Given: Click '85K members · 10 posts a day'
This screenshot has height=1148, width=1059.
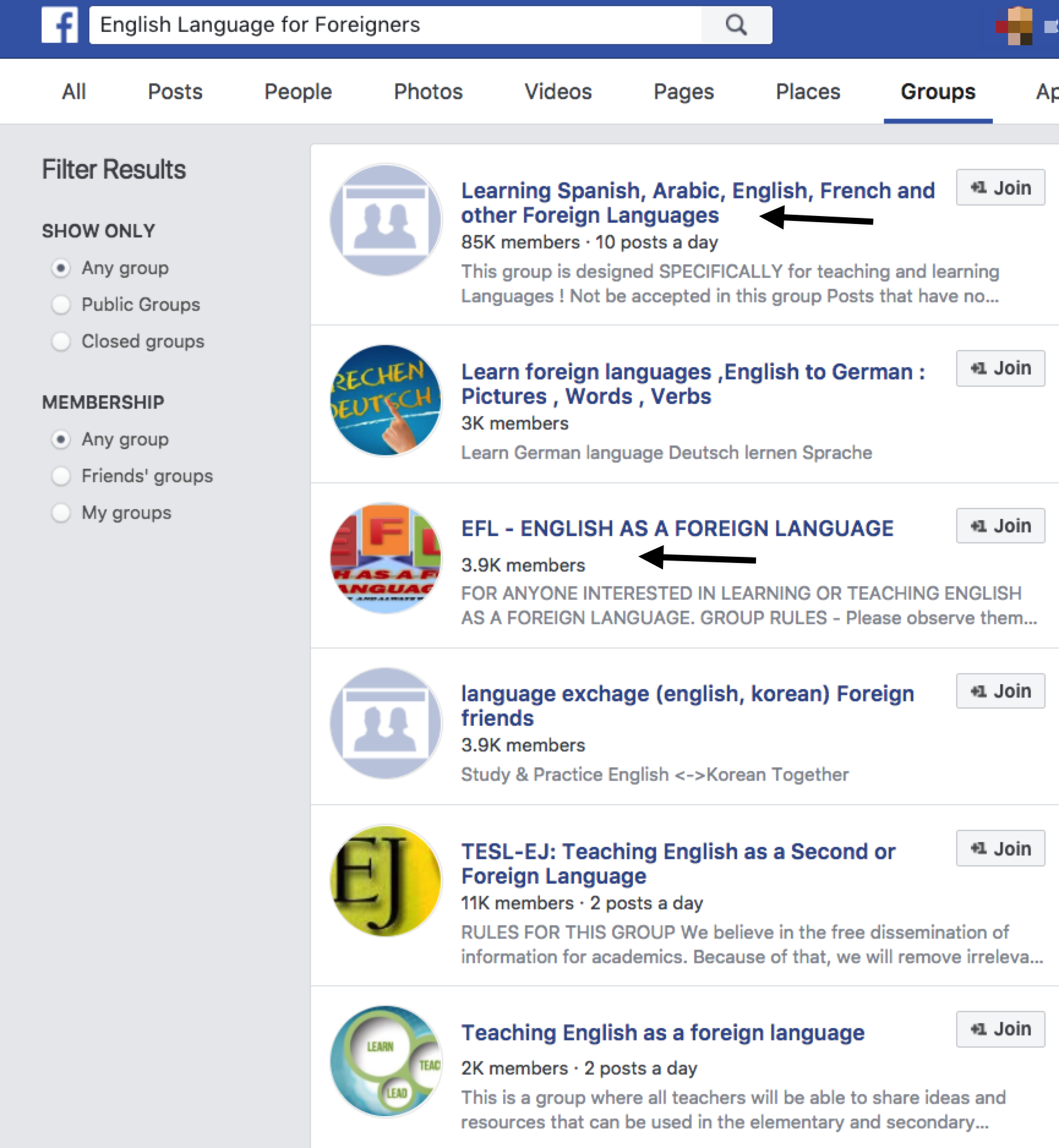Looking at the screenshot, I should (x=589, y=242).
